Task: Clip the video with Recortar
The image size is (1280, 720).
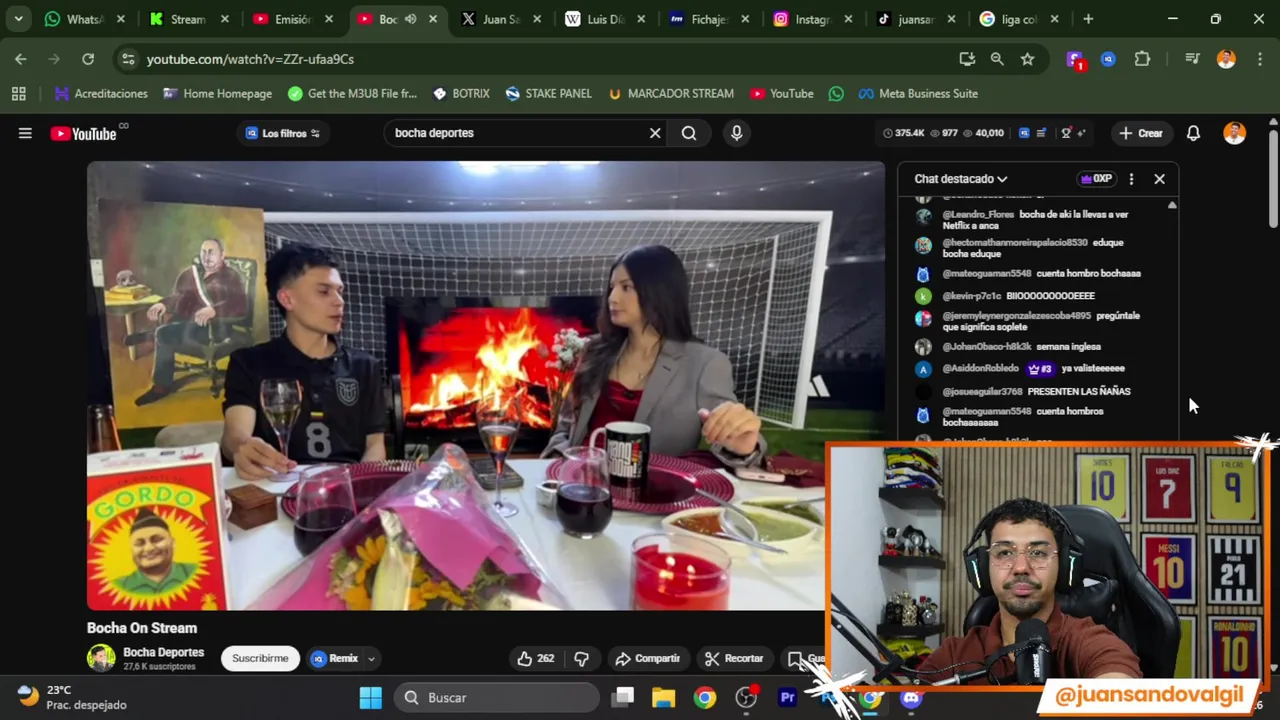Action: click(x=734, y=658)
